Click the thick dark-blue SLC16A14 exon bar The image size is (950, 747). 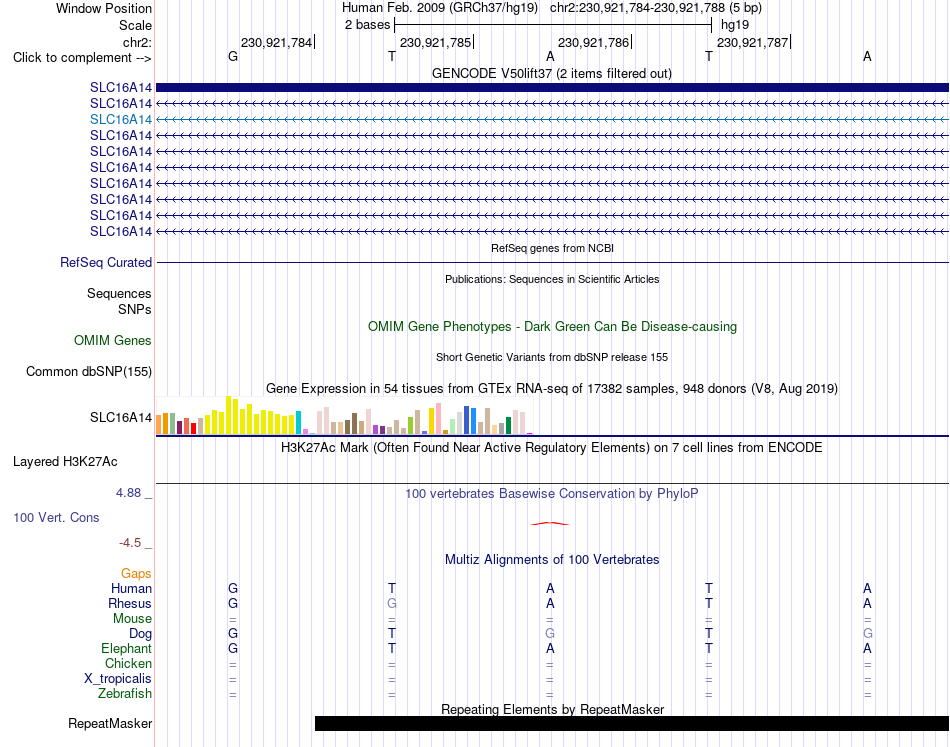point(552,87)
